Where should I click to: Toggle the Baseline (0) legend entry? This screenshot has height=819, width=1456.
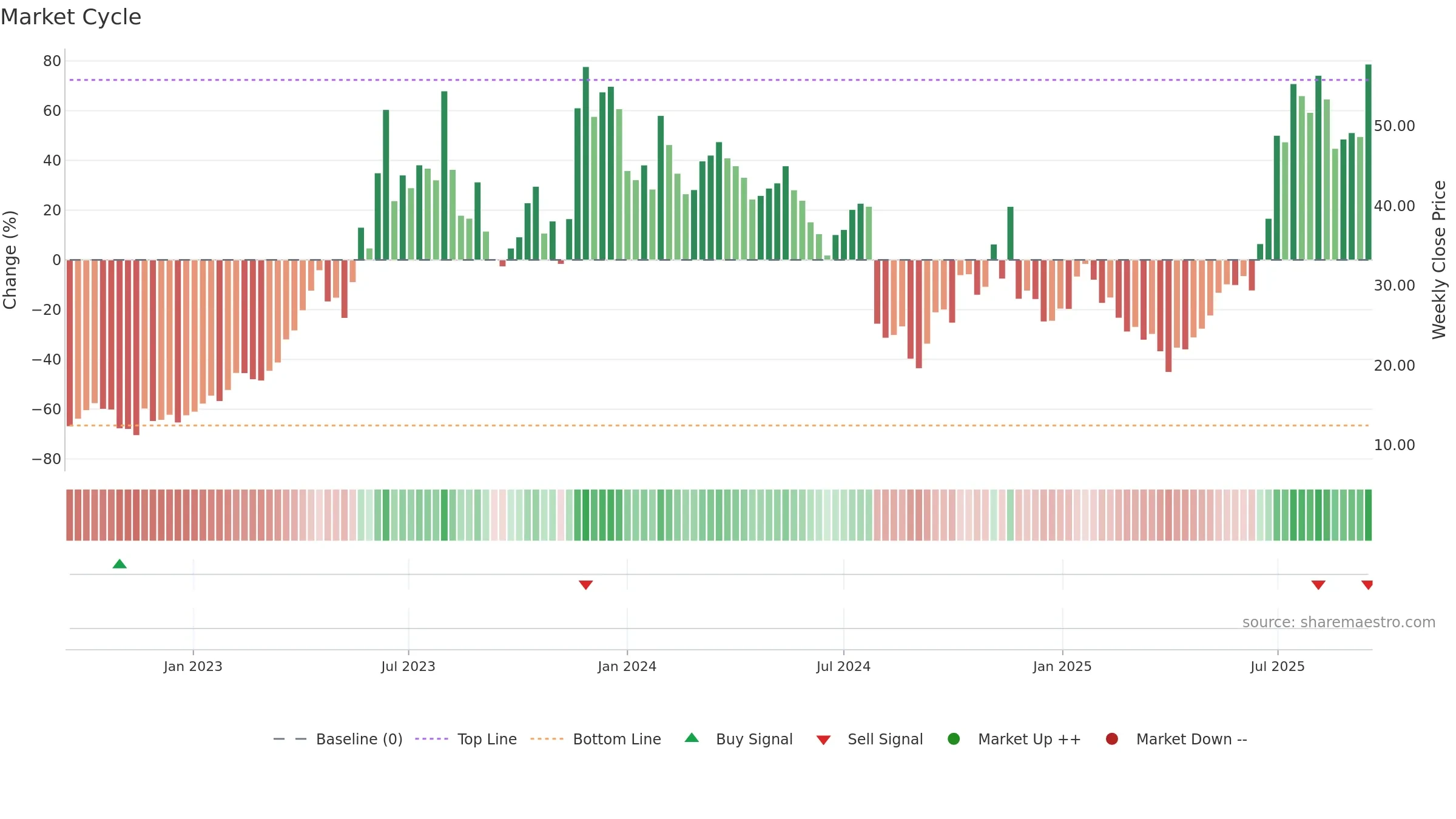point(338,739)
